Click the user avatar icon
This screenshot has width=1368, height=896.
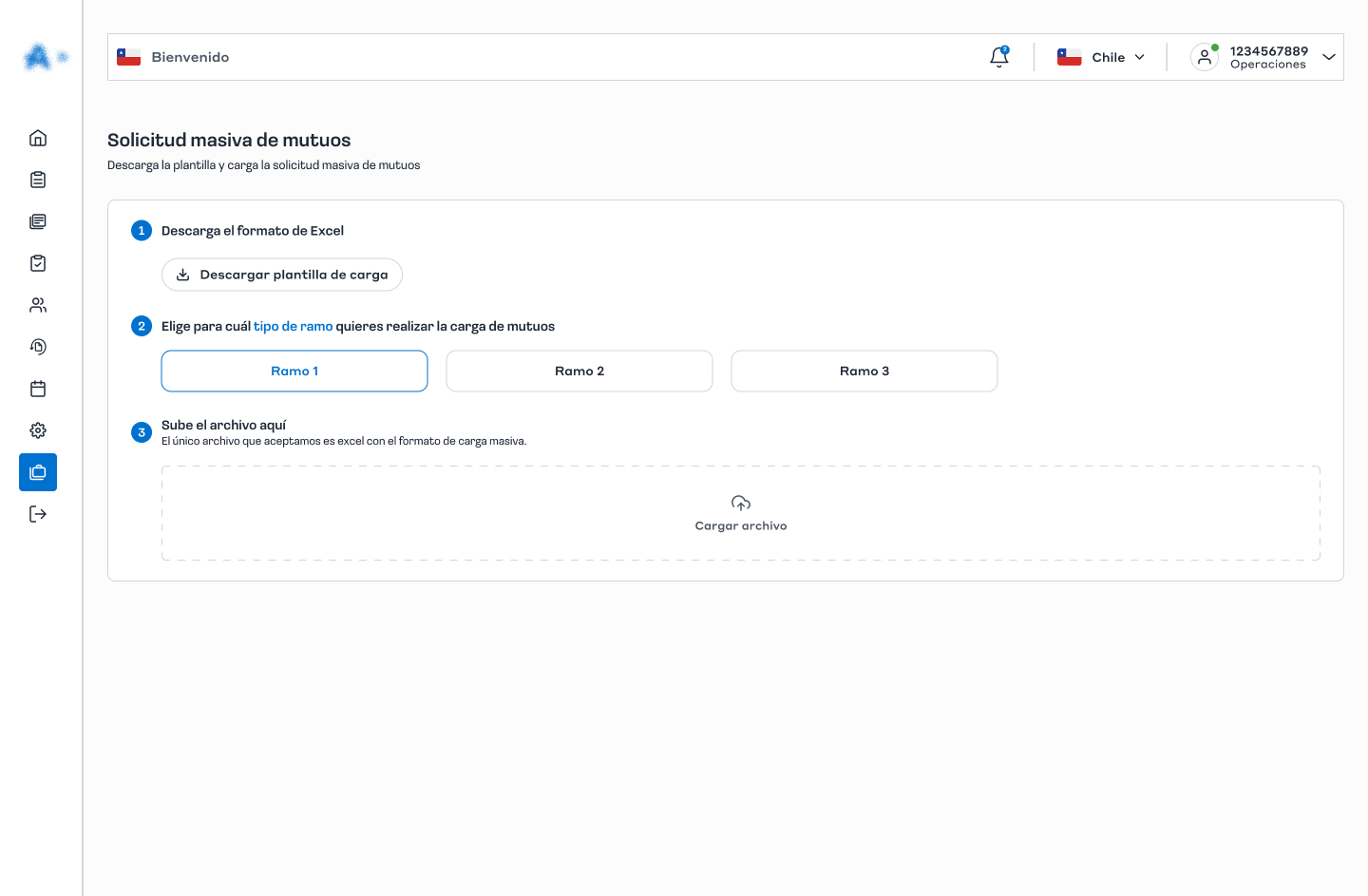click(1204, 57)
